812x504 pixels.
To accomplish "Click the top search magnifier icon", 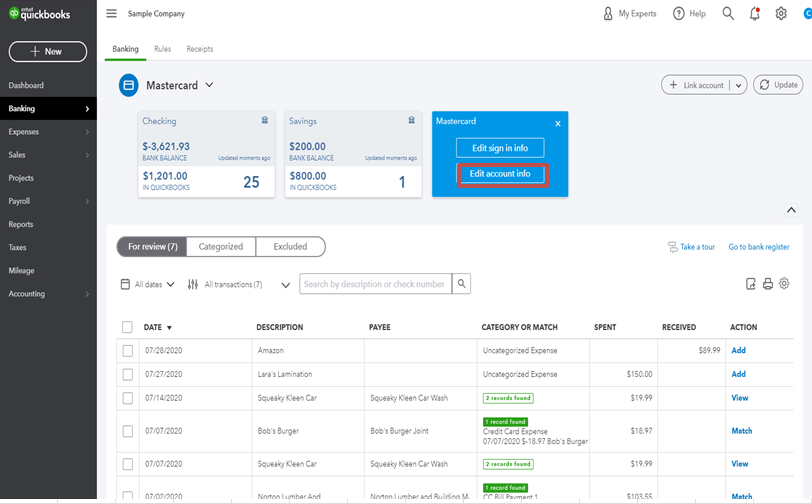I will 728,13.
